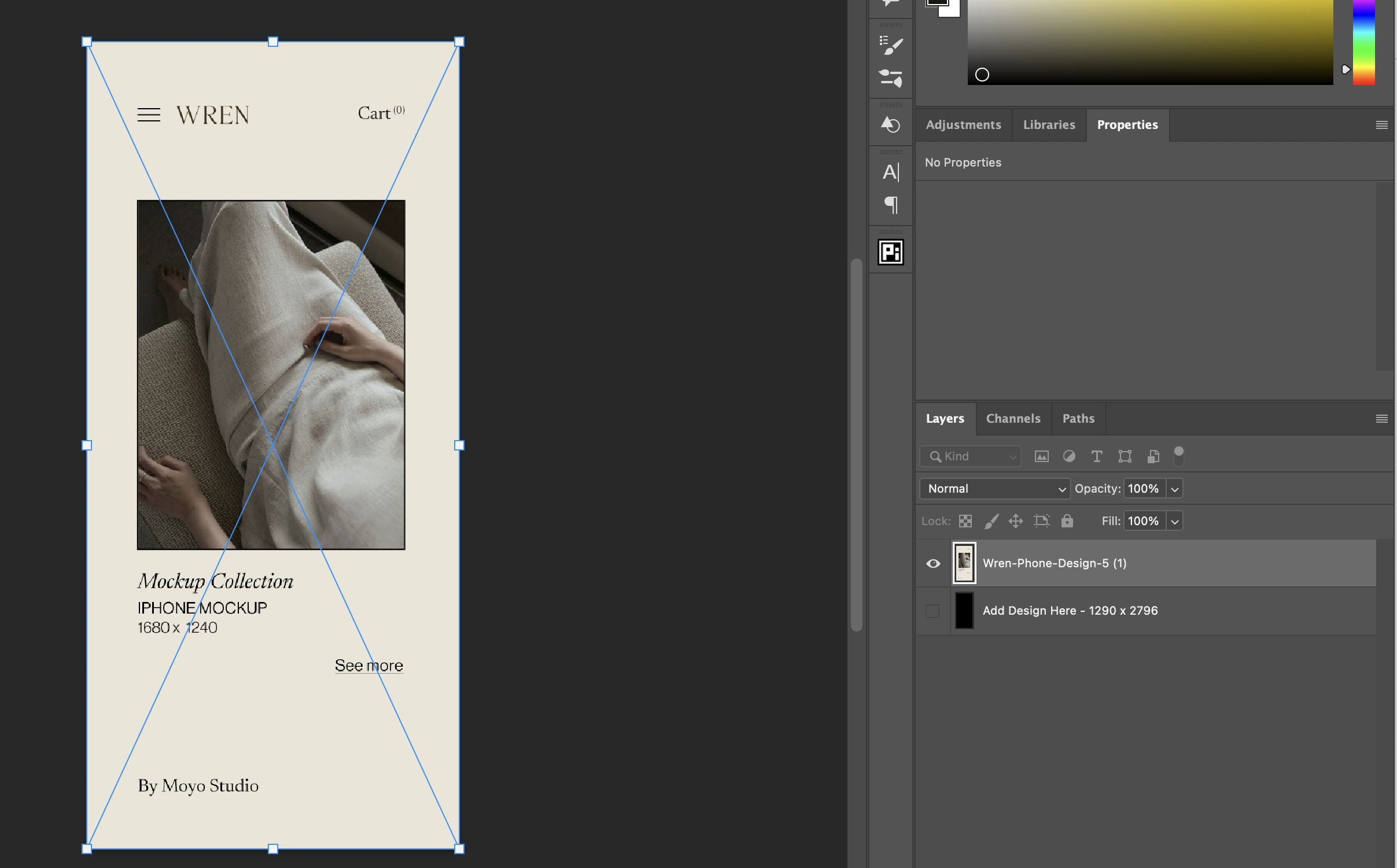Screen dimensions: 1397x868
Task: Select the Add Design Here layer thumbnail
Action: tap(964, 611)
